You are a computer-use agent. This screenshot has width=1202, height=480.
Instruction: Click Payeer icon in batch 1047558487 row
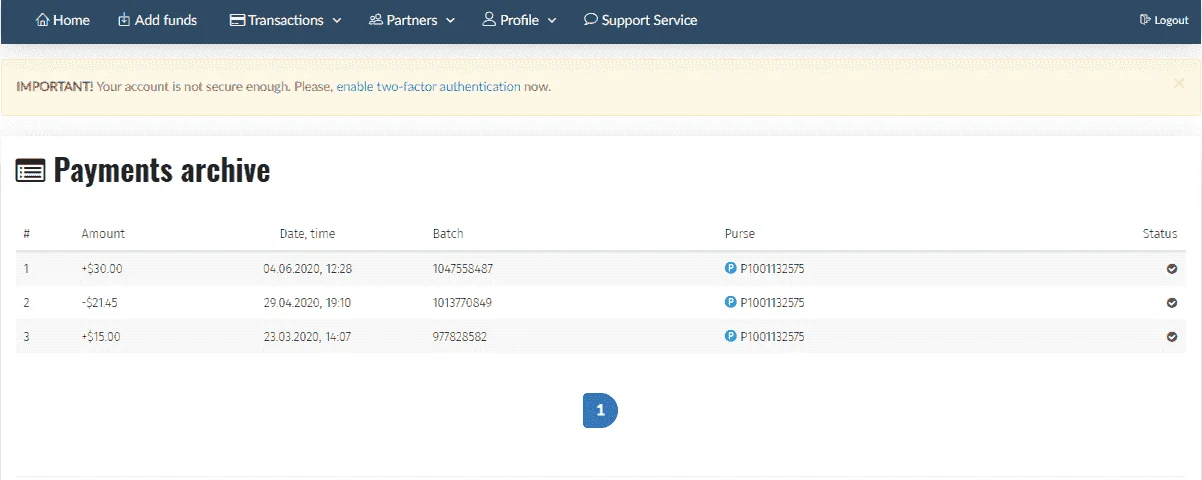tap(730, 268)
